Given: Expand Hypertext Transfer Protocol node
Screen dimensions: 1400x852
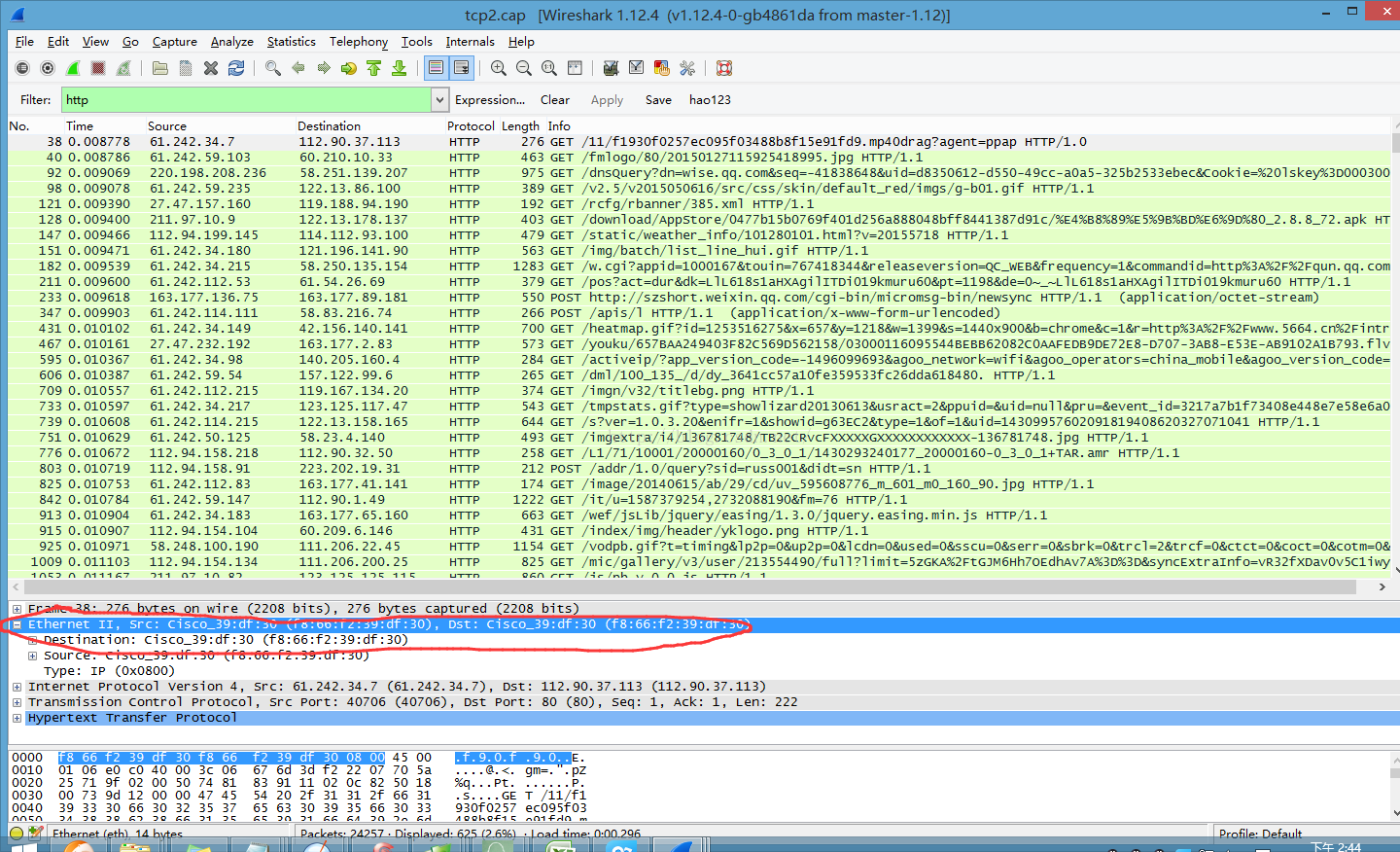Looking at the screenshot, I should click(17, 718).
